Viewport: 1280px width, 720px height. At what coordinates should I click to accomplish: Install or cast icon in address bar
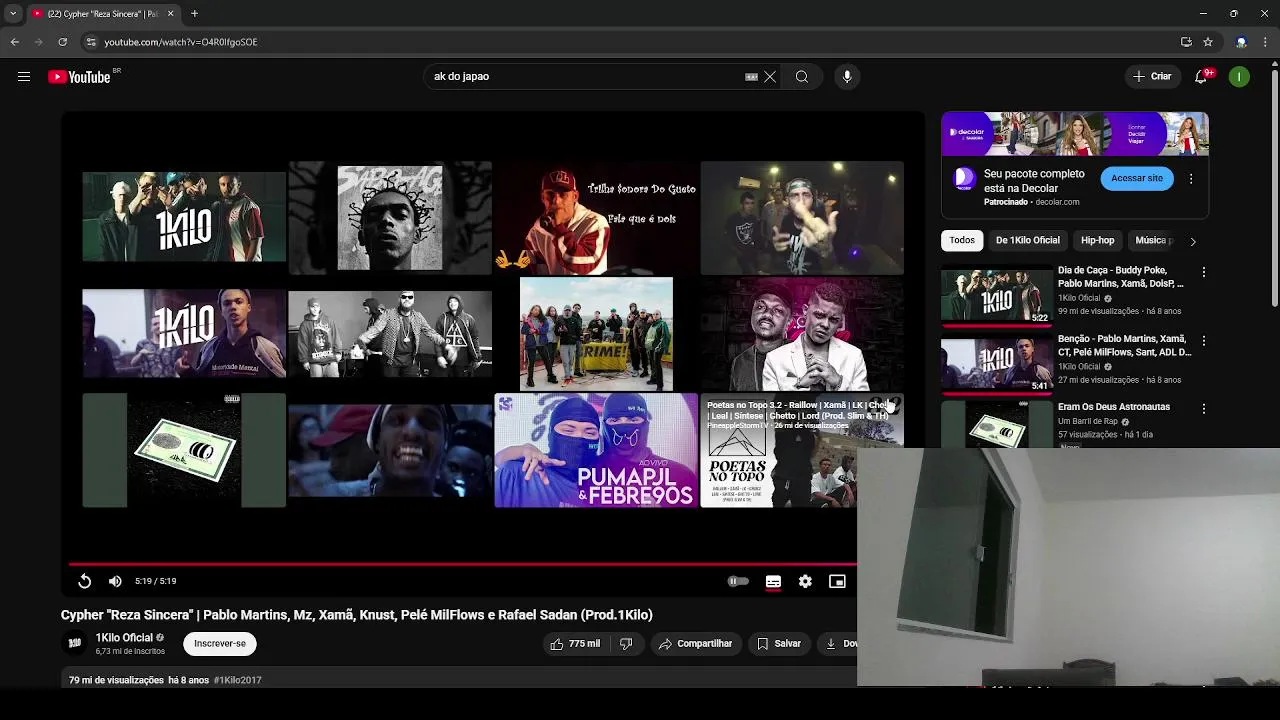(x=1186, y=42)
